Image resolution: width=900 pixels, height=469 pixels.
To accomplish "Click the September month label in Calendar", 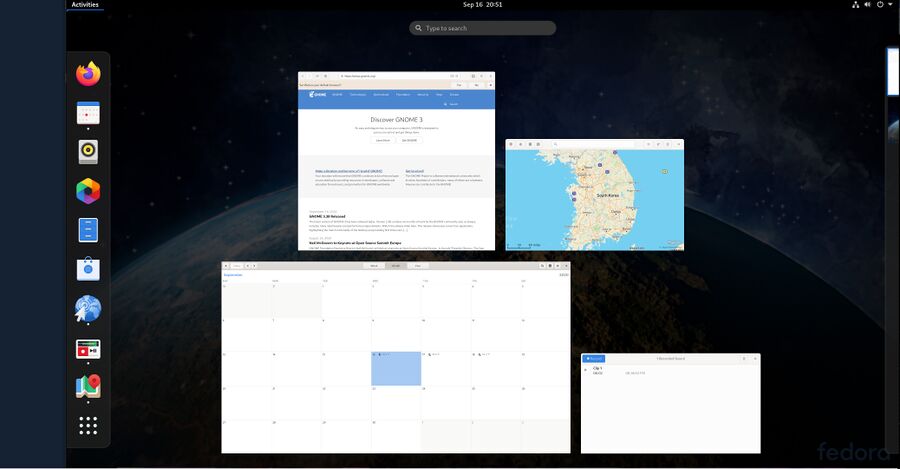I will tap(233, 275).
